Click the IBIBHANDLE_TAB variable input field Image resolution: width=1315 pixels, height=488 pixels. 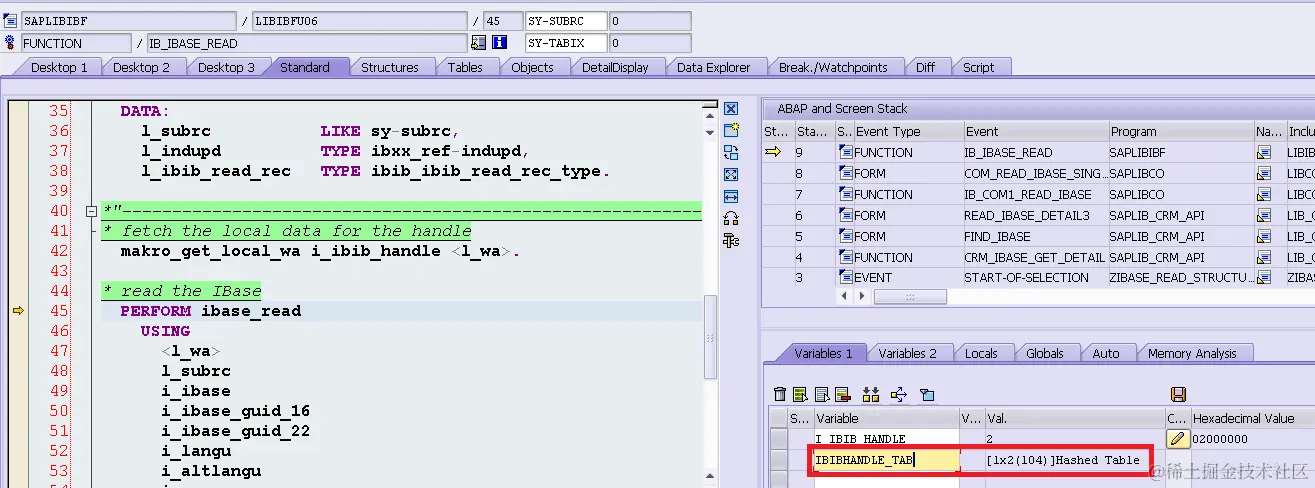(x=886, y=460)
